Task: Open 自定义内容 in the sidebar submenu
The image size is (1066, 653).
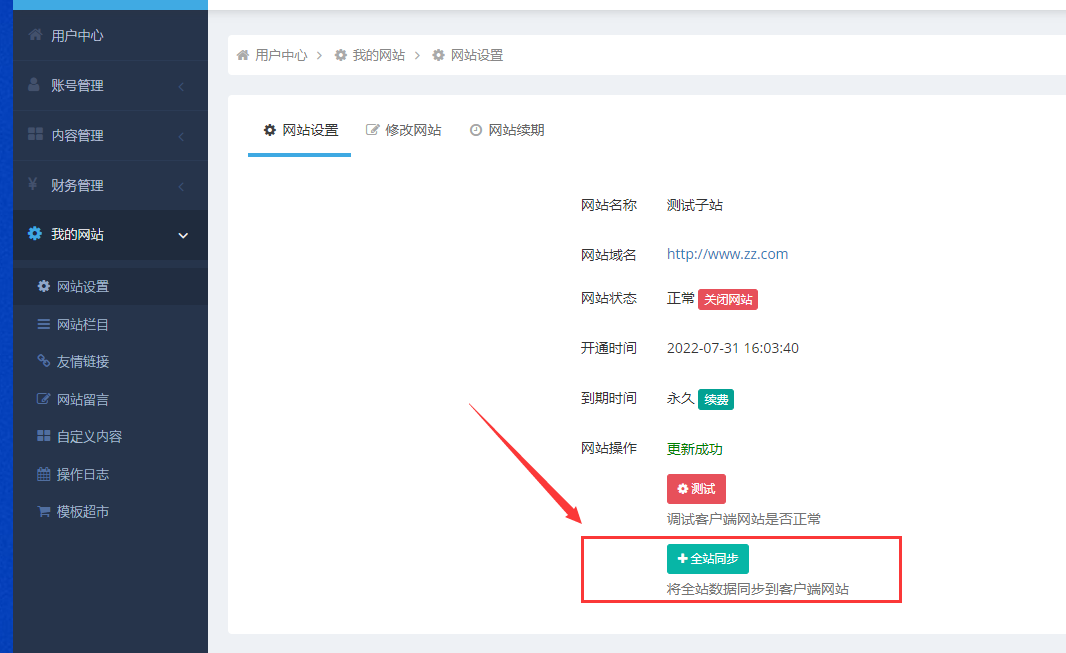Action: tap(110, 436)
